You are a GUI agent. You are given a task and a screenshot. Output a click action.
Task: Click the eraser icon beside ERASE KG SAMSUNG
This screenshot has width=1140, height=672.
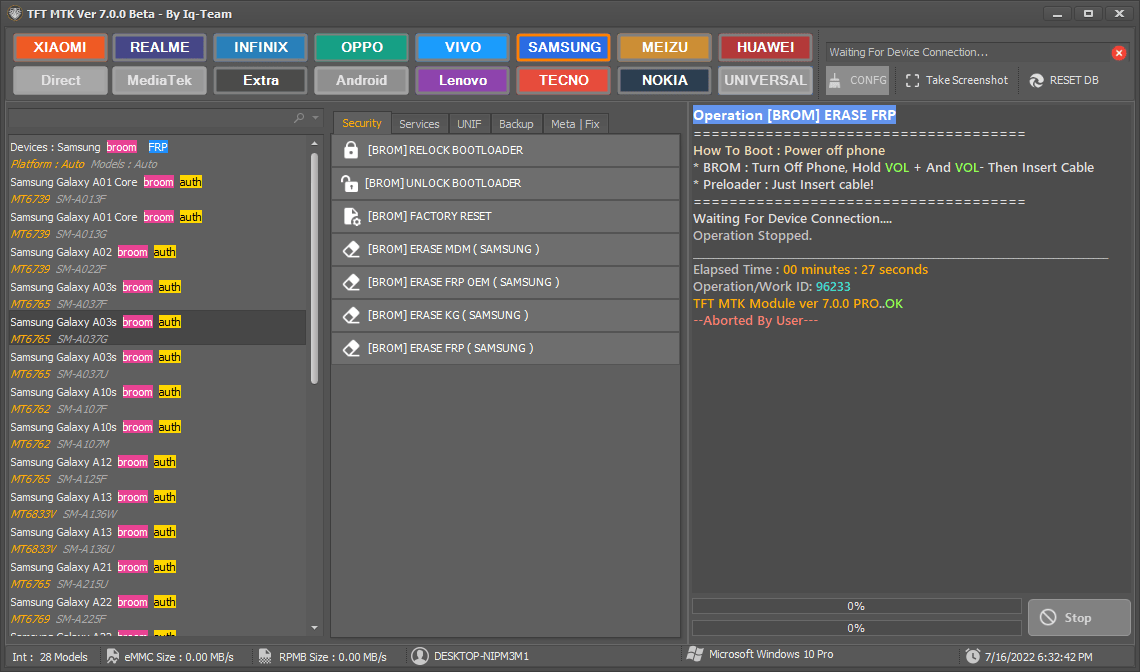[x=350, y=314]
